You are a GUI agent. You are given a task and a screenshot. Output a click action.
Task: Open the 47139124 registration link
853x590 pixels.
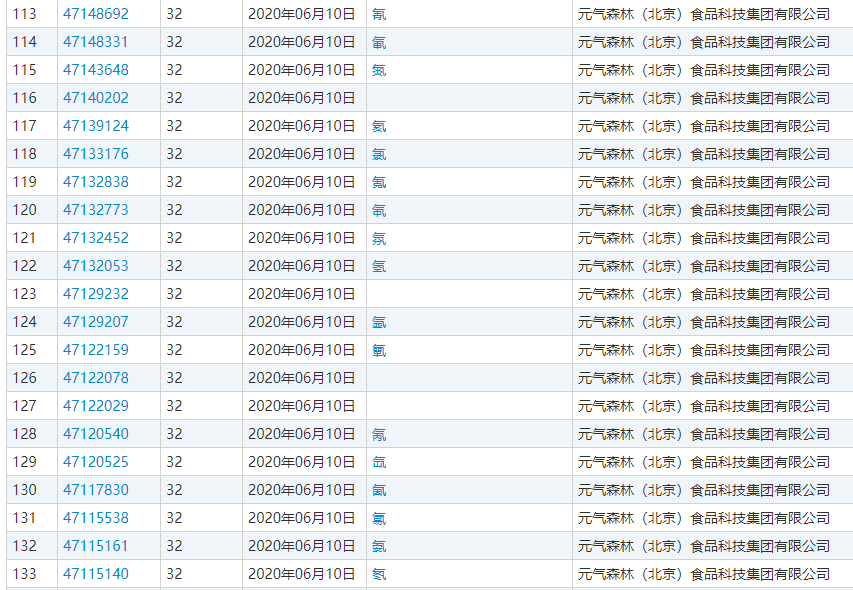point(96,126)
